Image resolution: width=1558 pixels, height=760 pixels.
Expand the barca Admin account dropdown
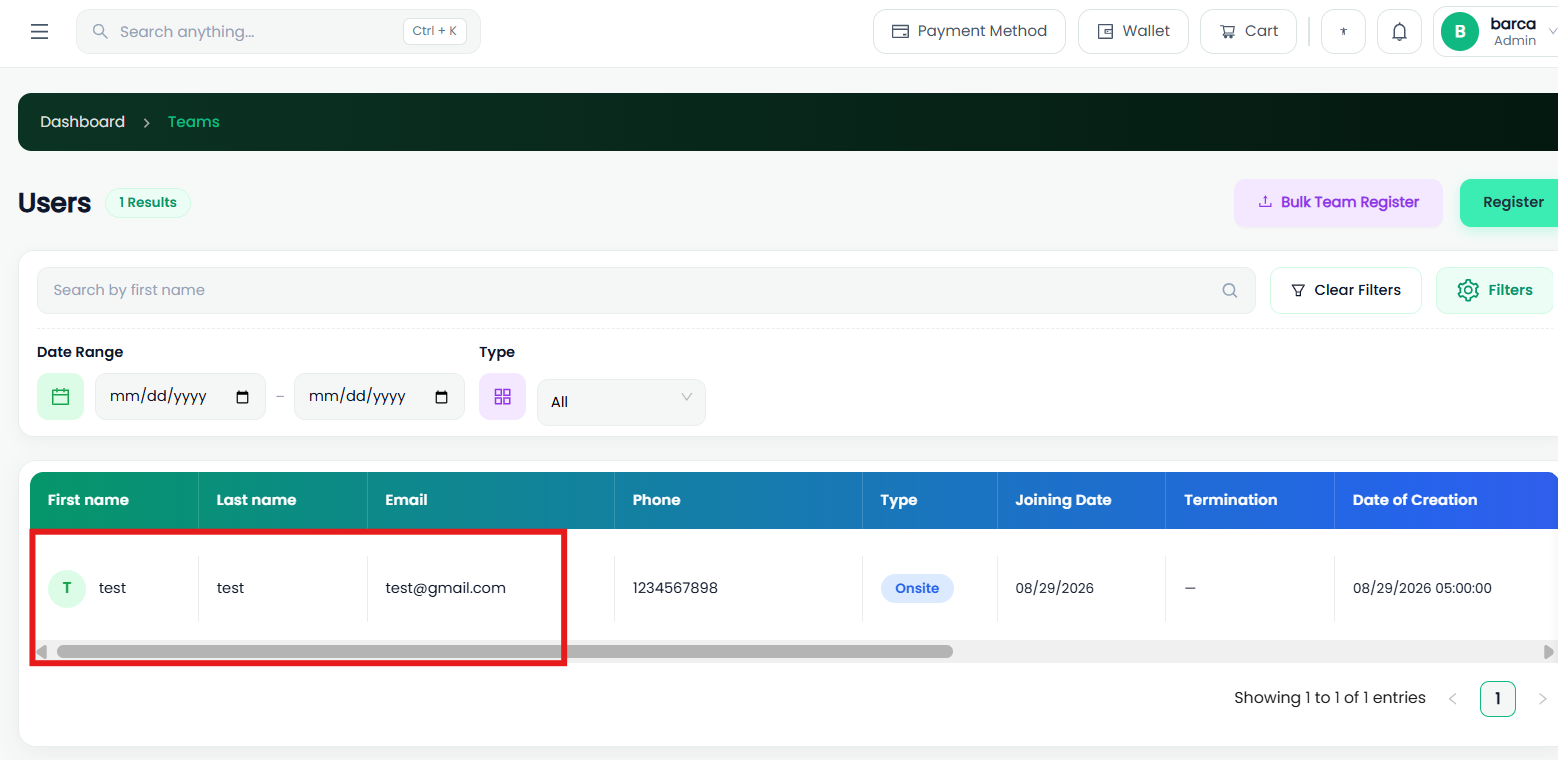pos(1552,32)
